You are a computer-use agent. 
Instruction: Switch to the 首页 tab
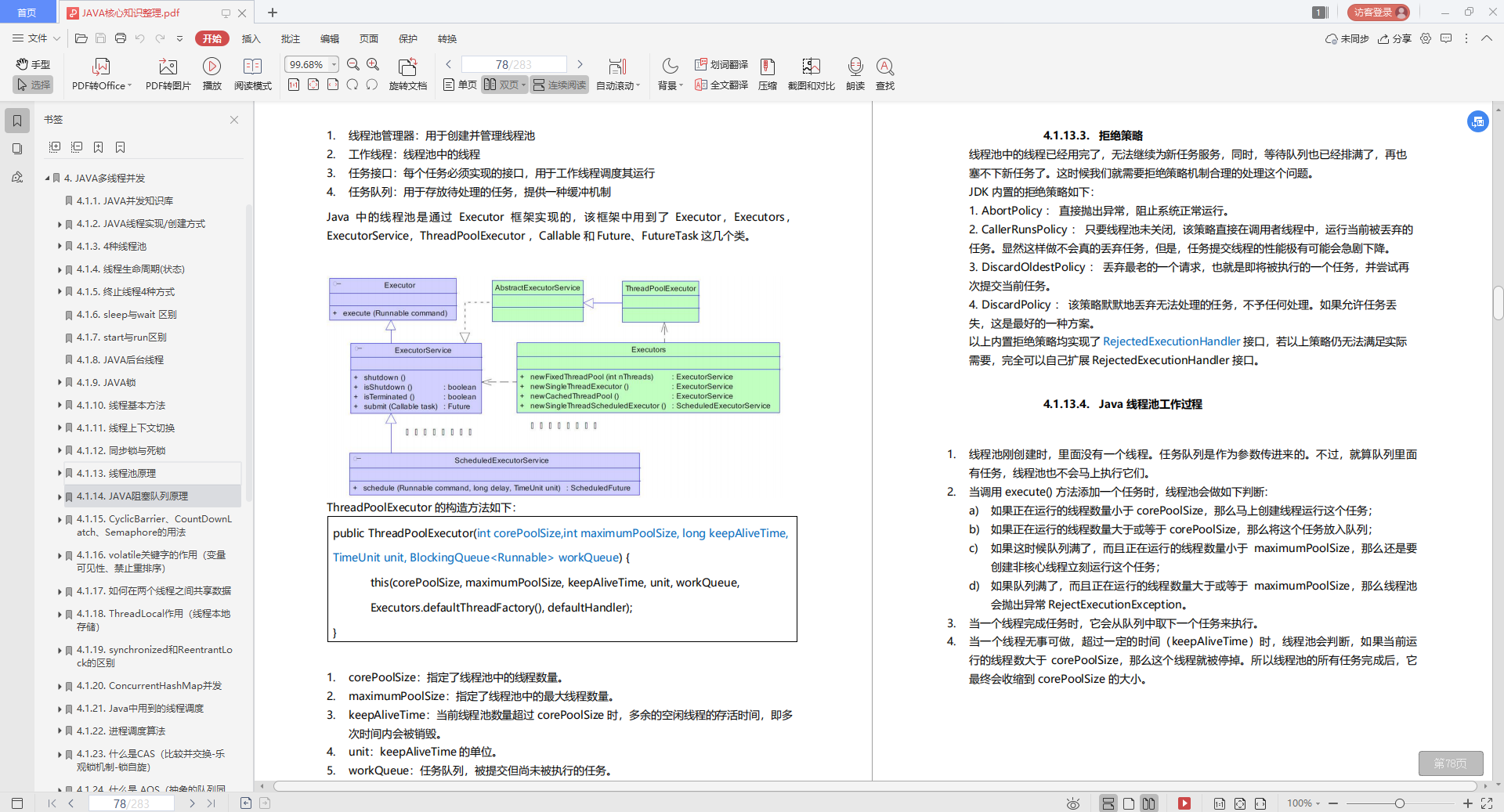click(x=27, y=12)
